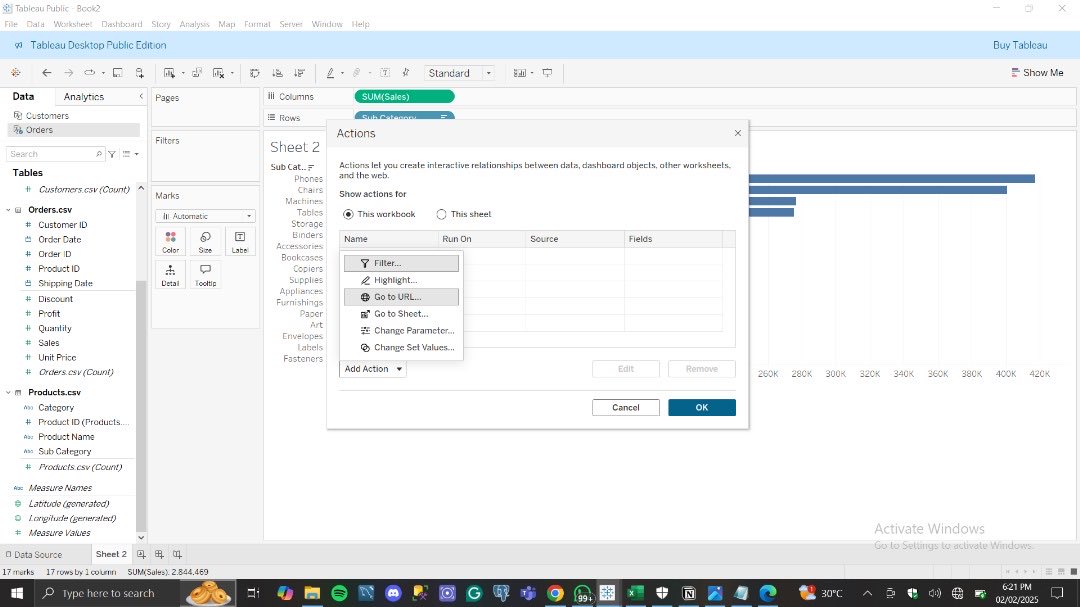
Task: Open the Size mark card
Action: point(205,242)
